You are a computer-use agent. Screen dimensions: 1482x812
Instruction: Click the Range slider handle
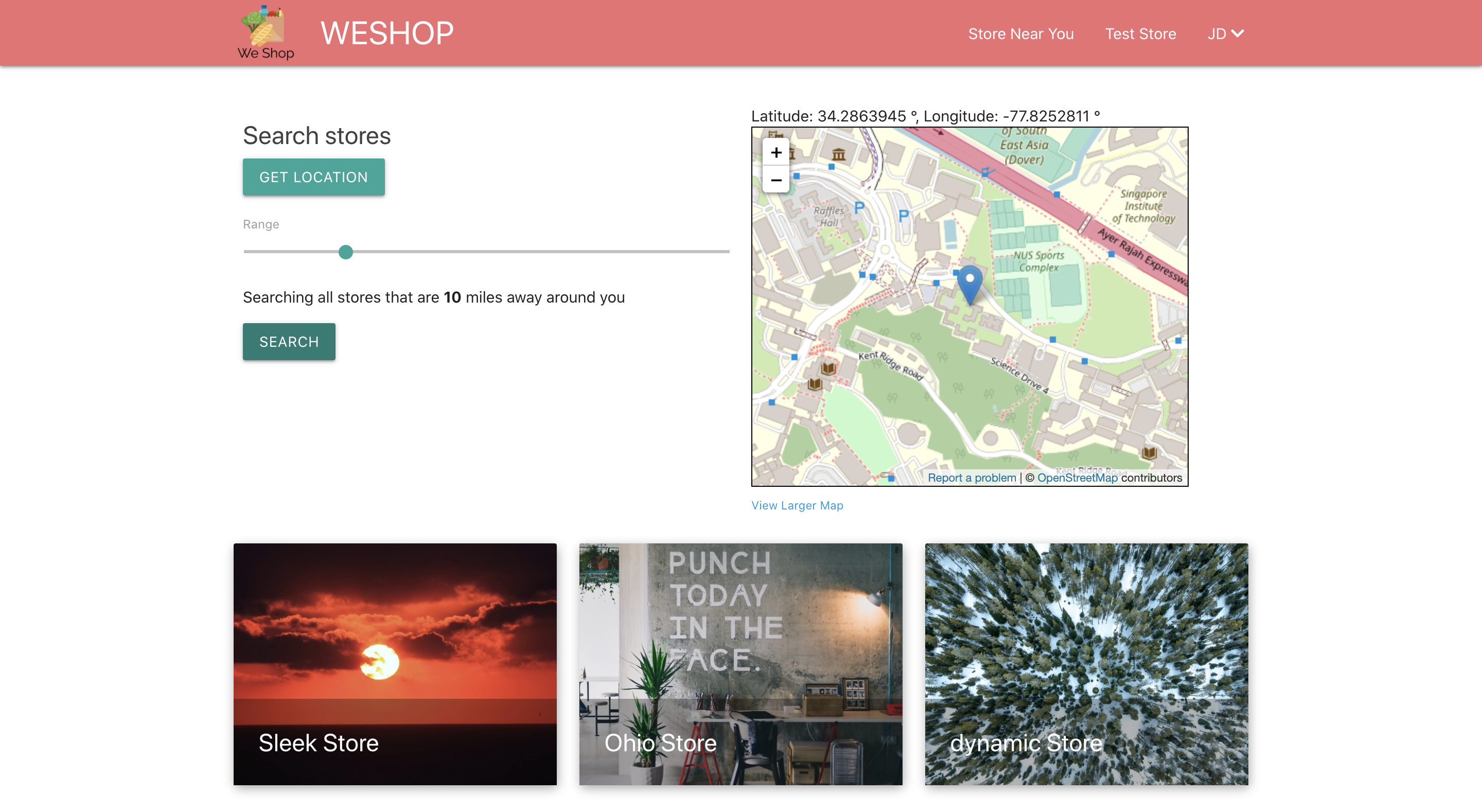345,252
